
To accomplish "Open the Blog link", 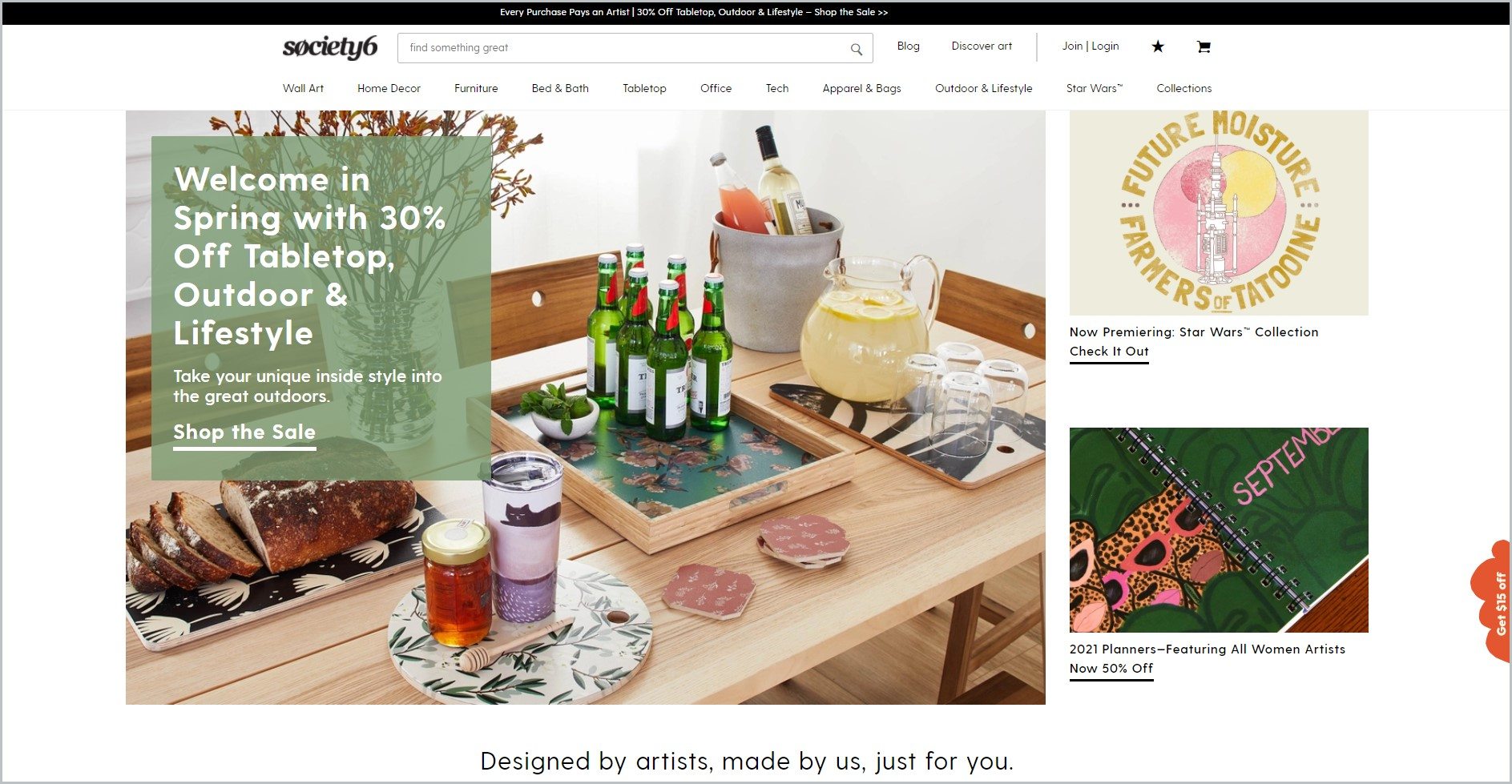I will coord(908,46).
